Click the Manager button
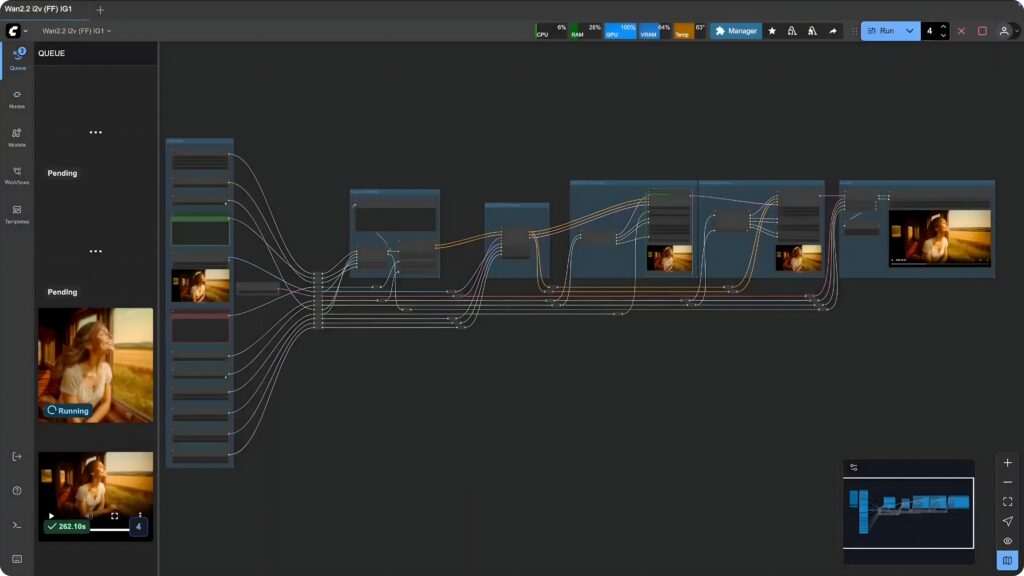 (736, 31)
